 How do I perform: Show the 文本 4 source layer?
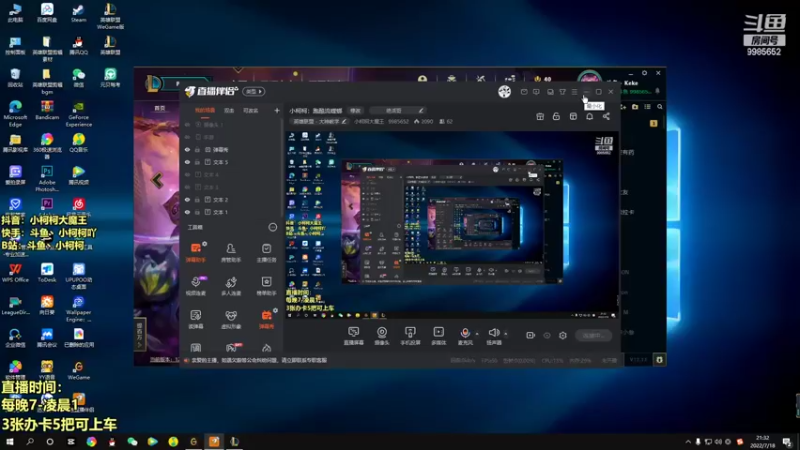187,174
